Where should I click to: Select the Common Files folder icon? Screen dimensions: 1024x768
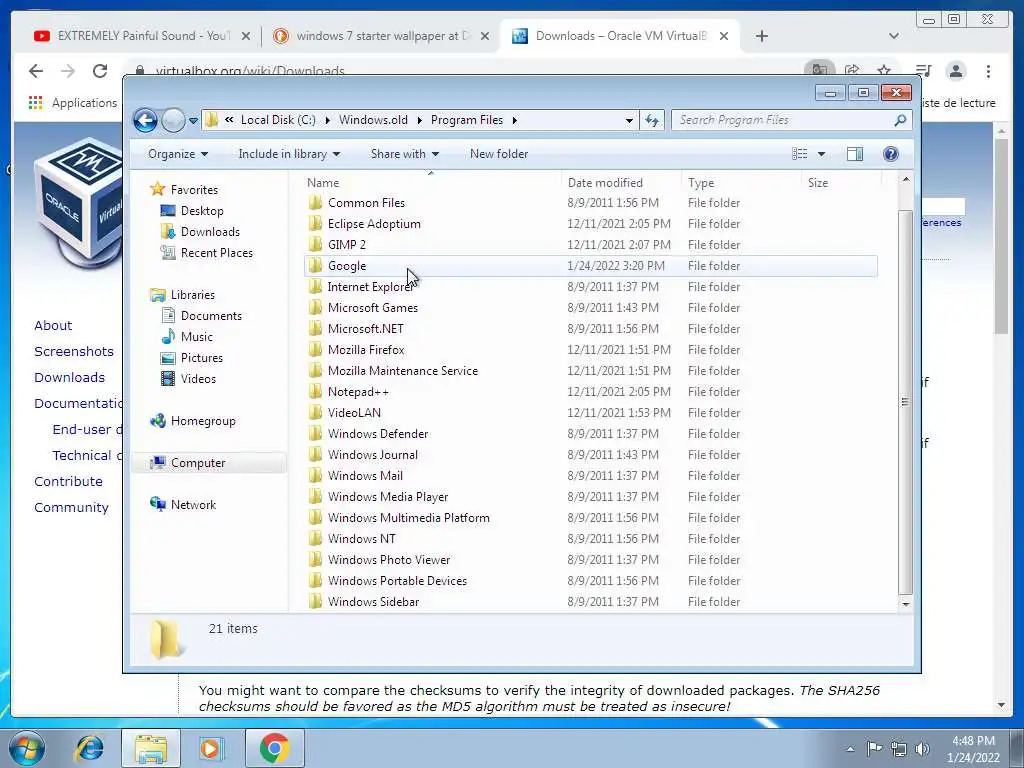tap(315, 202)
